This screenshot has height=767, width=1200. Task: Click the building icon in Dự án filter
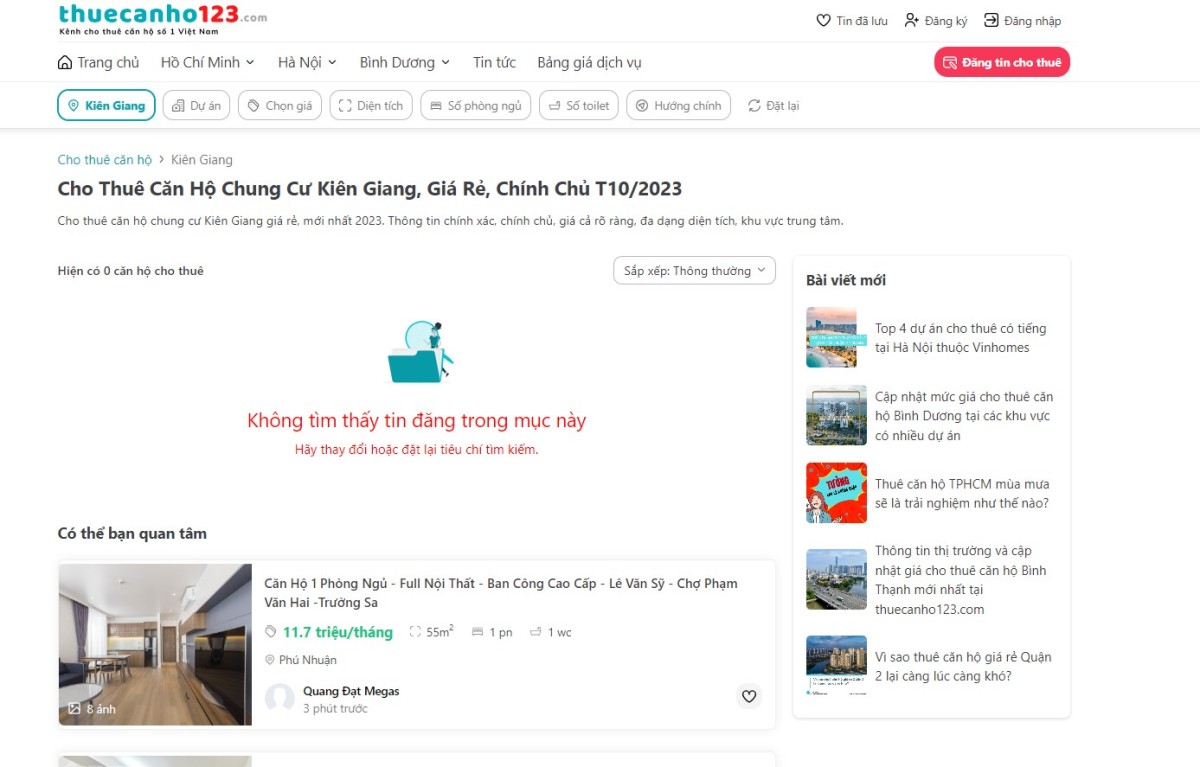click(178, 106)
